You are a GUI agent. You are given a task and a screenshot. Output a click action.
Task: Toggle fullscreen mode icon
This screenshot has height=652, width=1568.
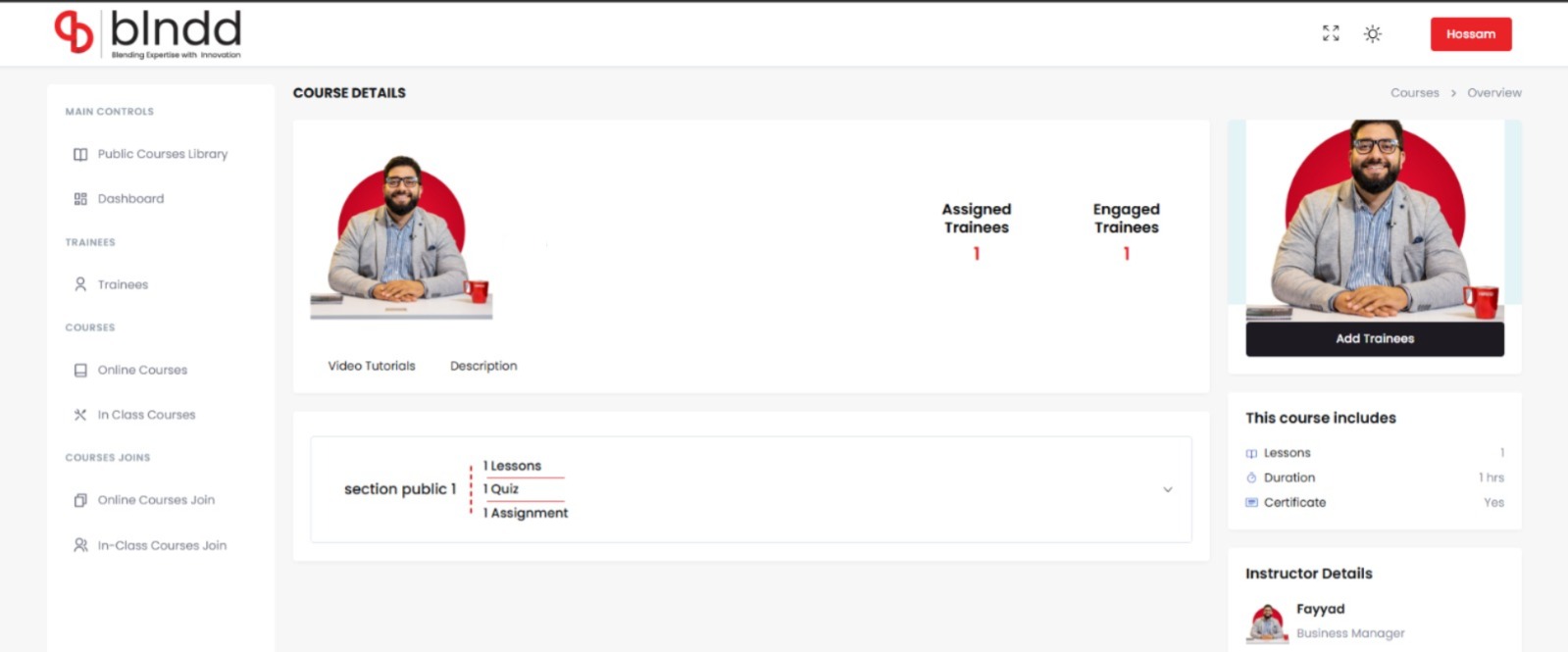pos(1331,33)
